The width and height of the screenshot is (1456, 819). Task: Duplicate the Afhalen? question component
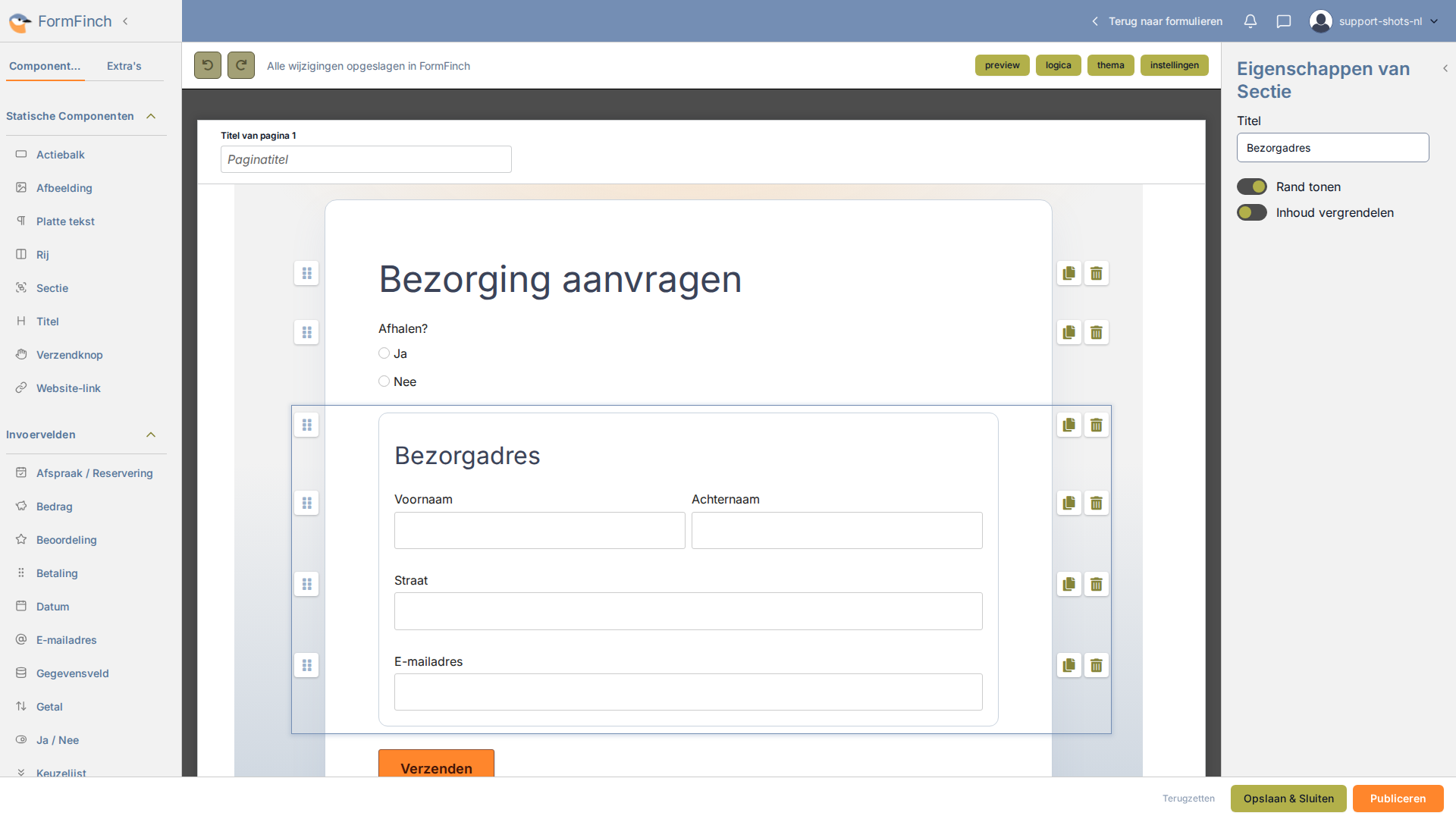point(1069,332)
